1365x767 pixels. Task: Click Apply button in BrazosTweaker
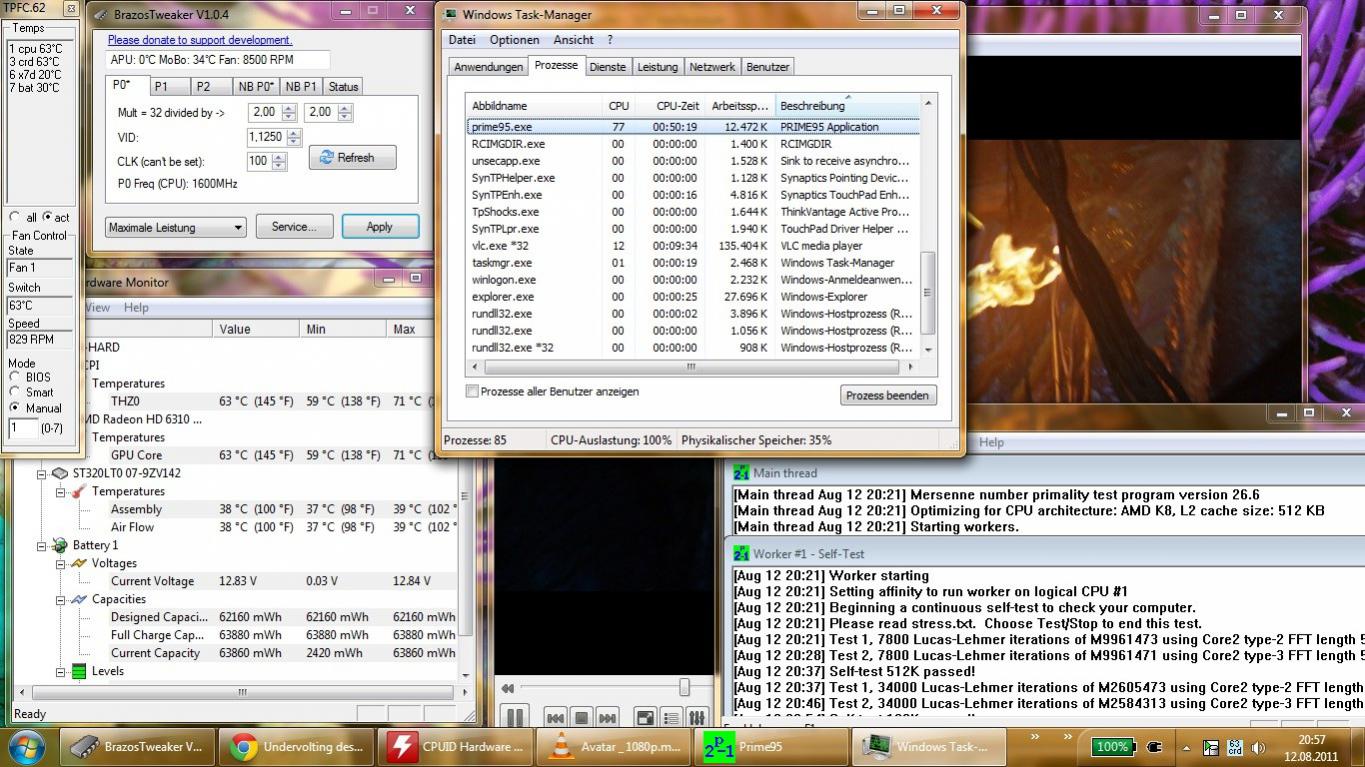pos(379,227)
